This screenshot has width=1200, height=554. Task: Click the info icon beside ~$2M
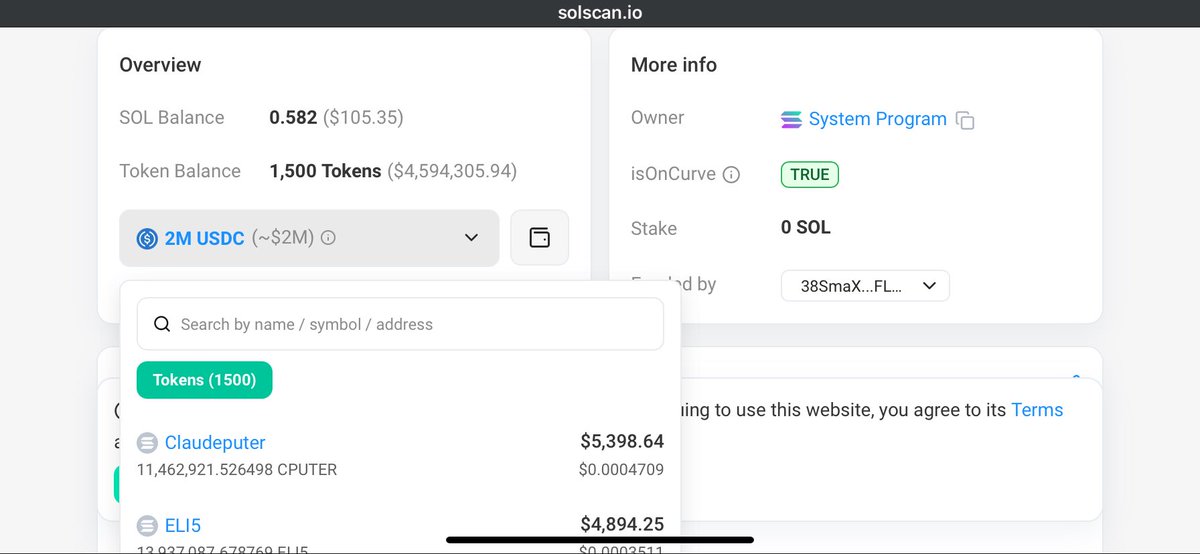328,238
